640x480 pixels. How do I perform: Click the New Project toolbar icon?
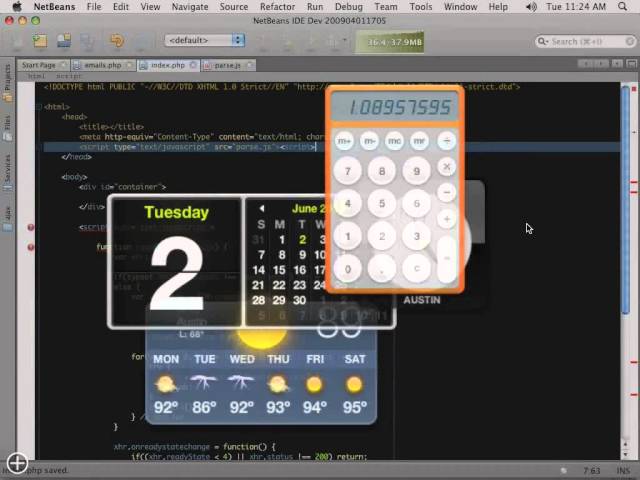coord(39,41)
